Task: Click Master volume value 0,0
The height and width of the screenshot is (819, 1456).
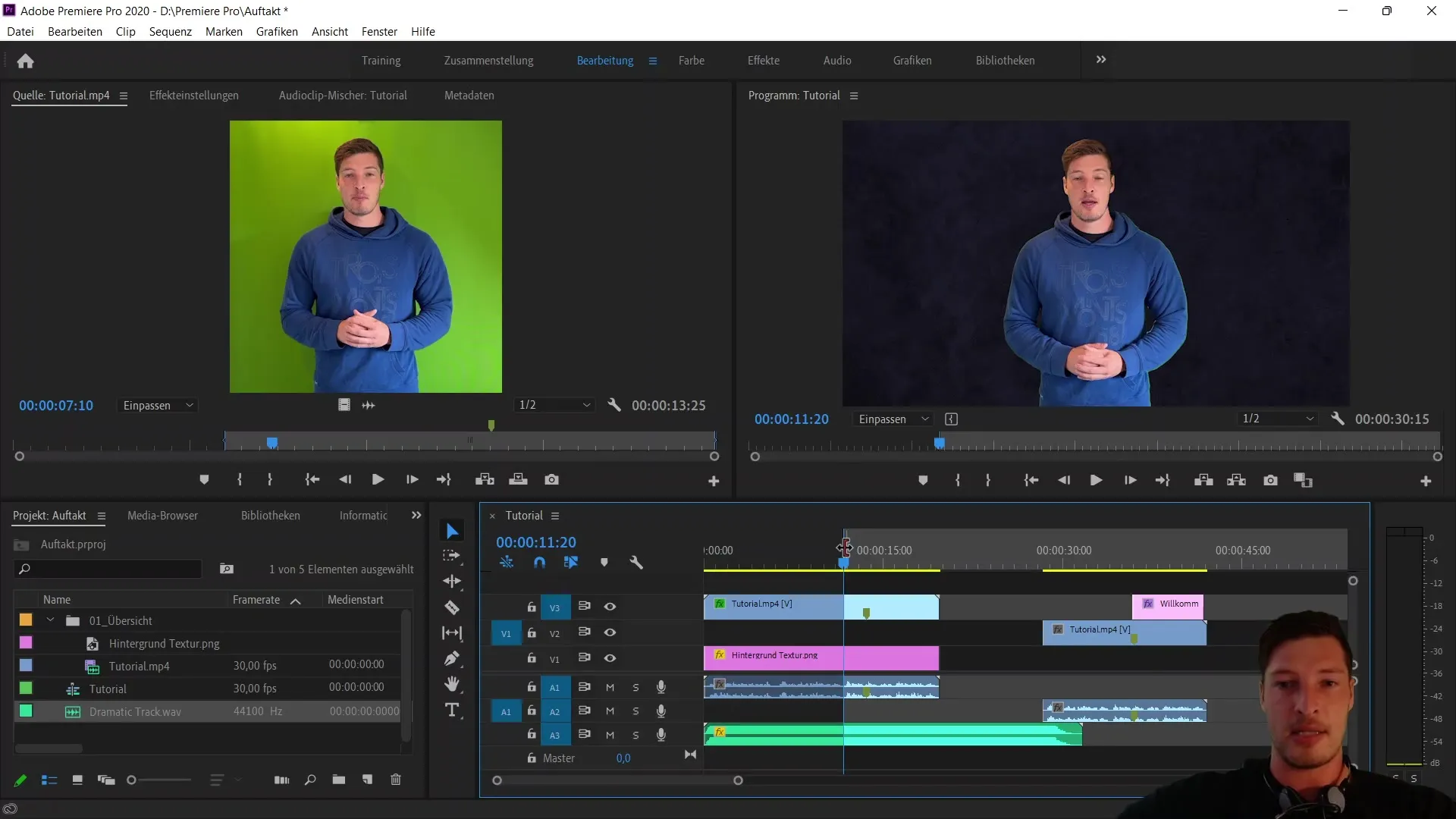Action: point(623,758)
